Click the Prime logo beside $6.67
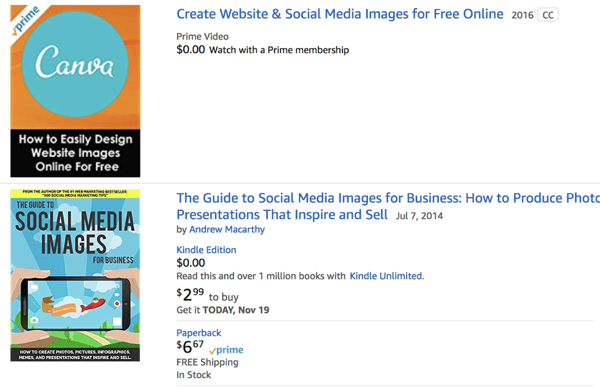Viewport: 600px width, 388px height. 226,350
